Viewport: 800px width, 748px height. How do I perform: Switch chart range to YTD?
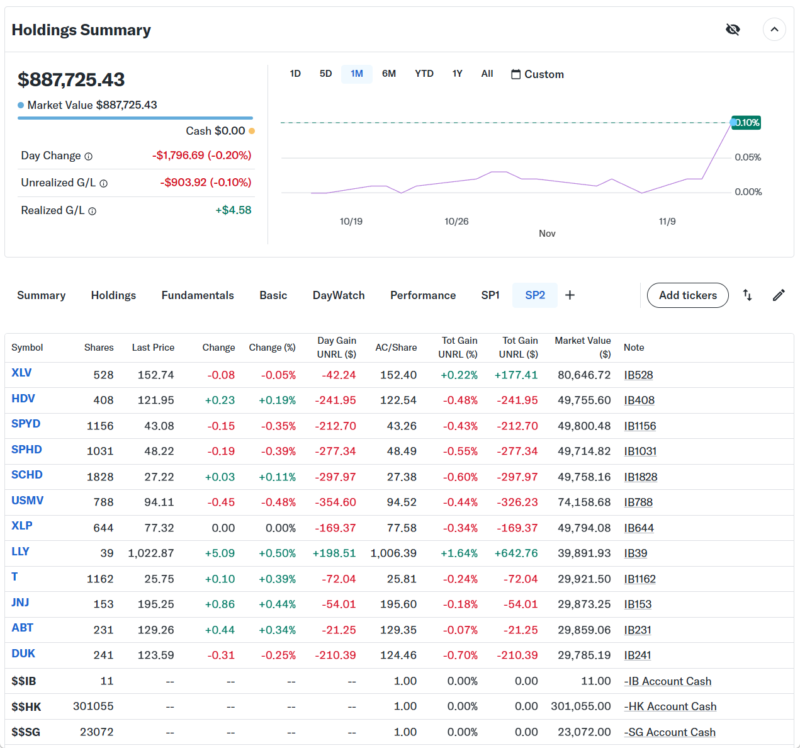coord(424,74)
